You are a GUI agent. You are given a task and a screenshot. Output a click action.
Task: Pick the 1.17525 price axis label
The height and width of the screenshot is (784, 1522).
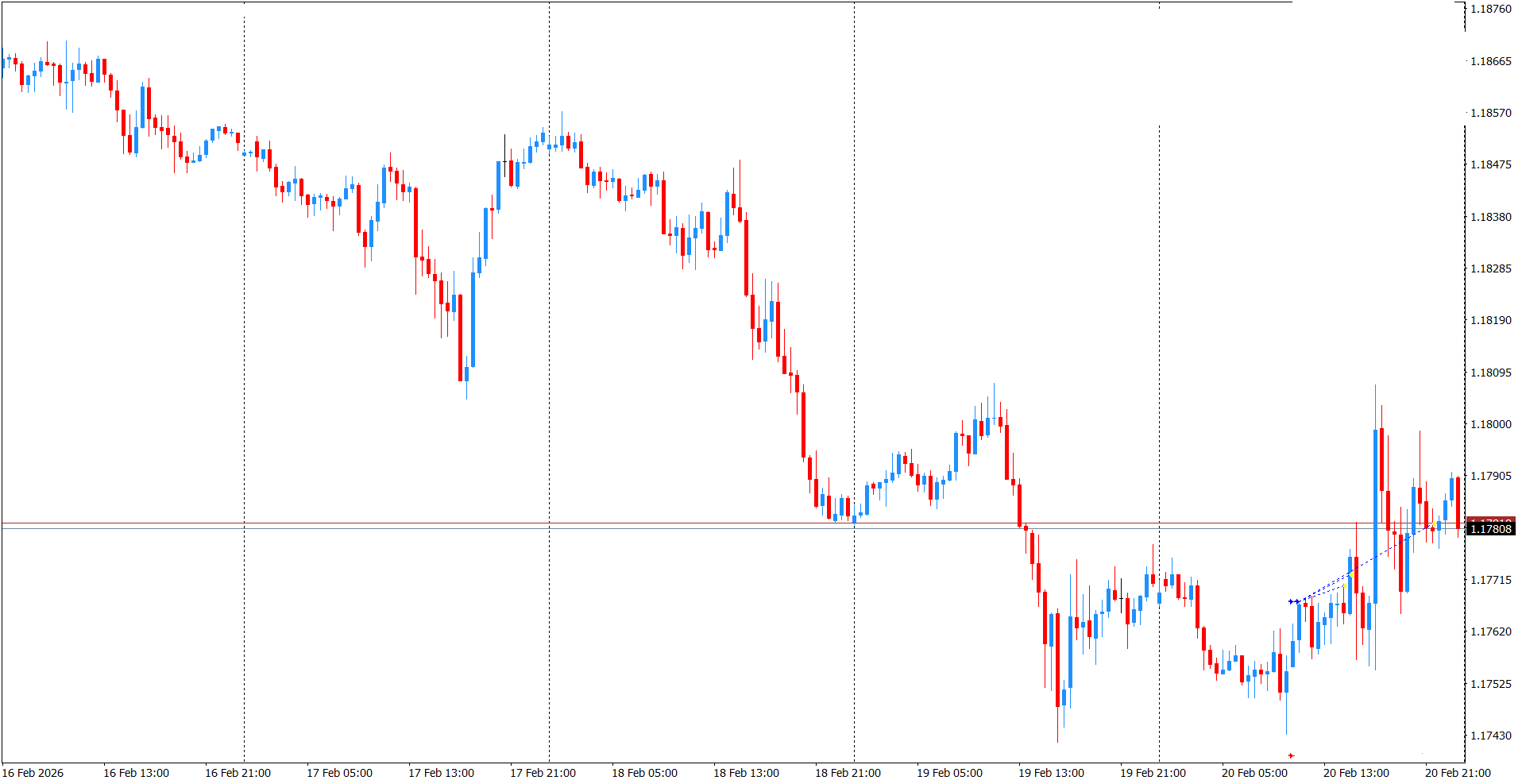click(1491, 684)
